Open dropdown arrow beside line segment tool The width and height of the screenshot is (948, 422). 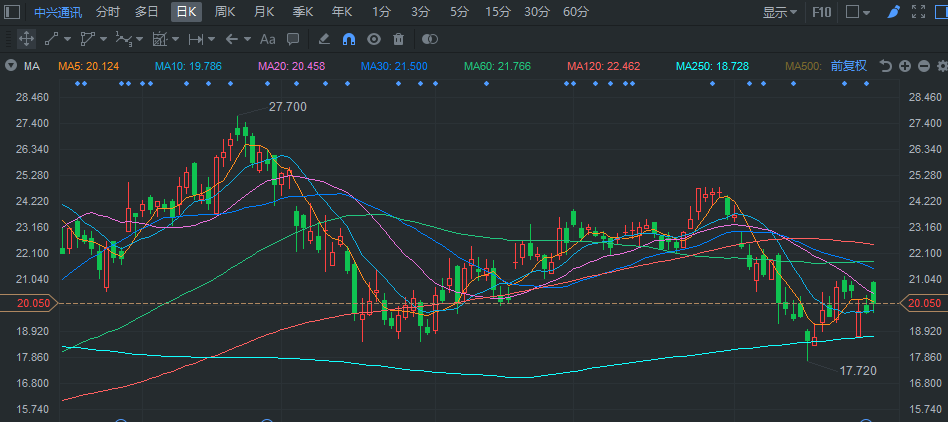(67, 39)
